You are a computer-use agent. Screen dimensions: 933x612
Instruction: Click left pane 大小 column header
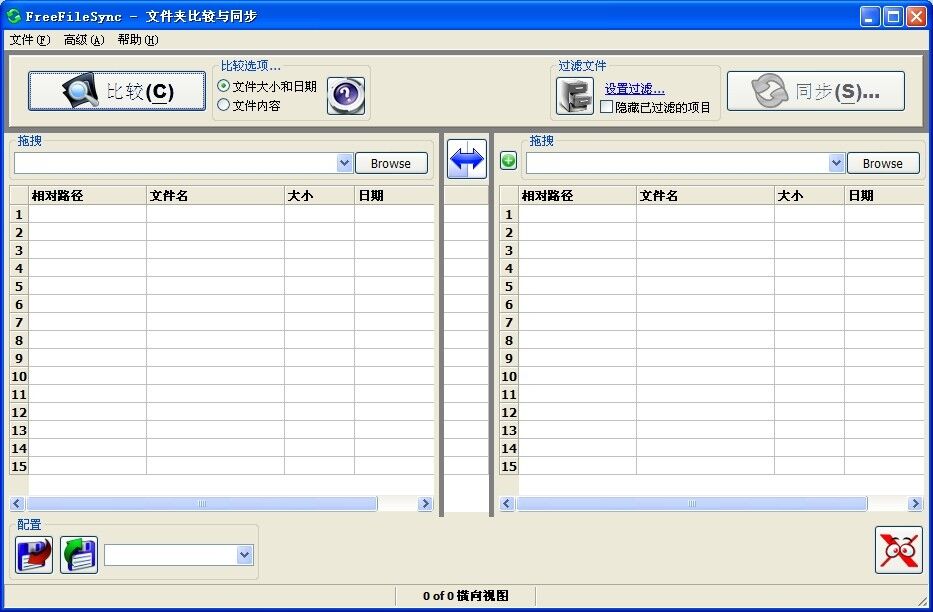[x=320, y=195]
